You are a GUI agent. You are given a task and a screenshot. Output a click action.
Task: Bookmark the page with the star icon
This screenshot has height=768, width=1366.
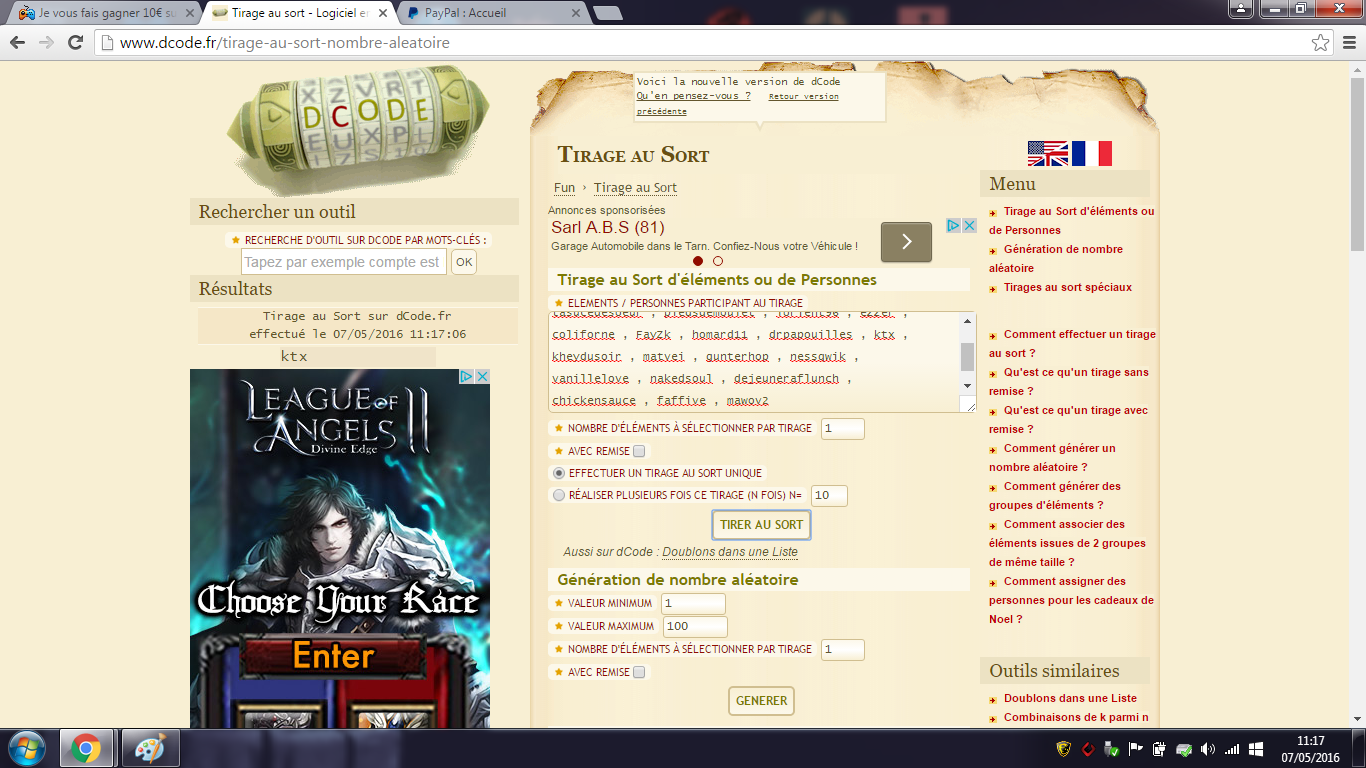[x=1321, y=43]
